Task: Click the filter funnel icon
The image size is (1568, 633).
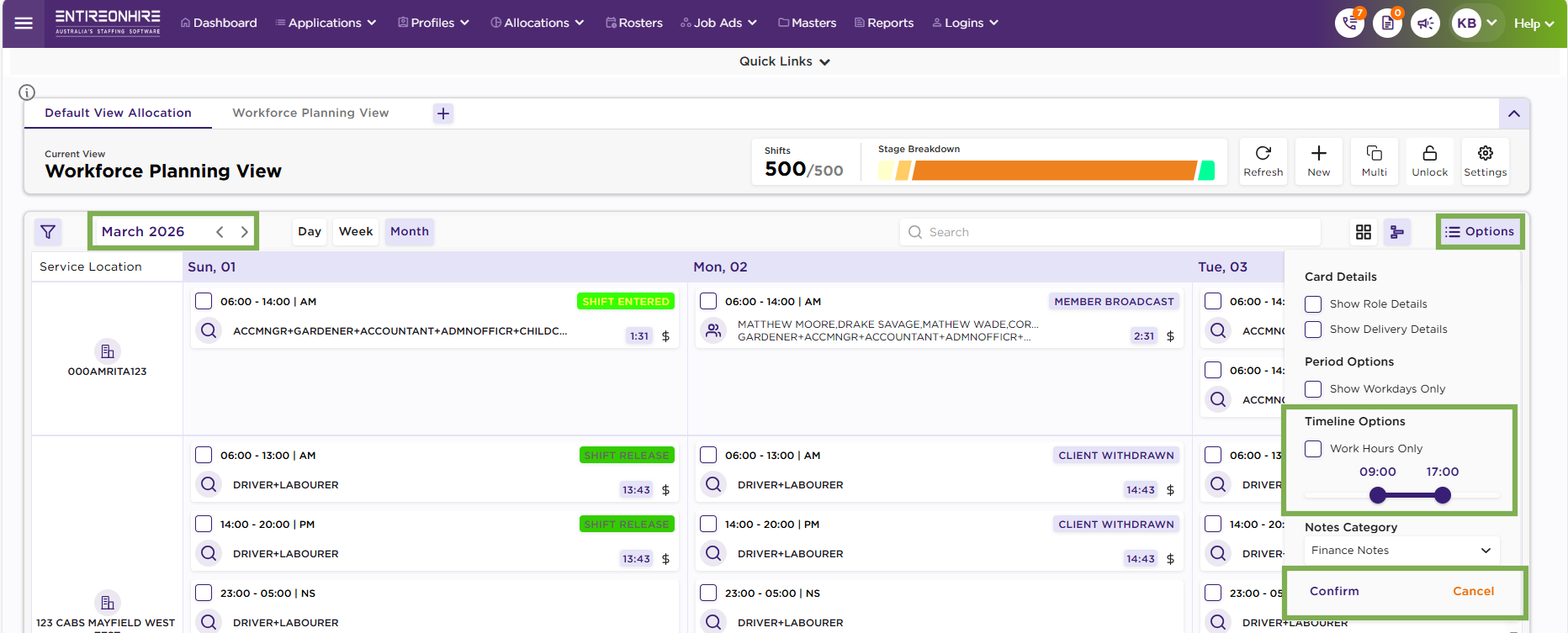Action: (48, 232)
